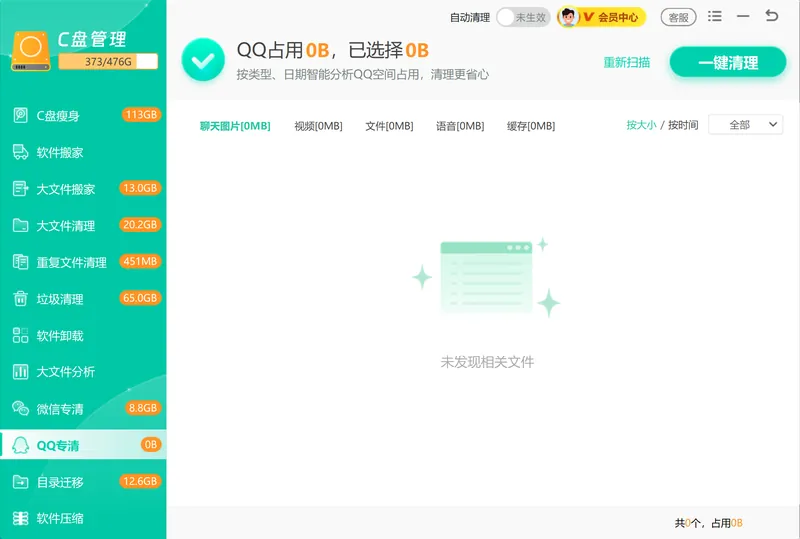Click the C盘管理 title text
This screenshot has width=800, height=539.
point(92,39)
